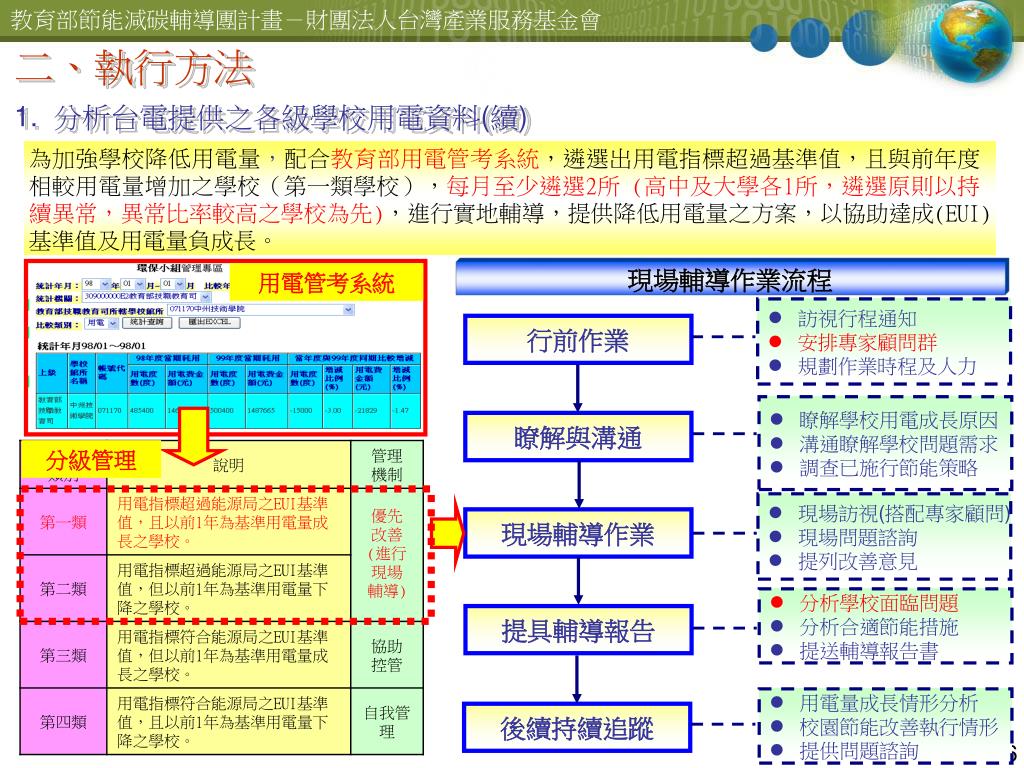Image resolution: width=1024 pixels, height=768 pixels.
Task: Click the 帳號代碼 cell value 071170
Action: (109, 410)
